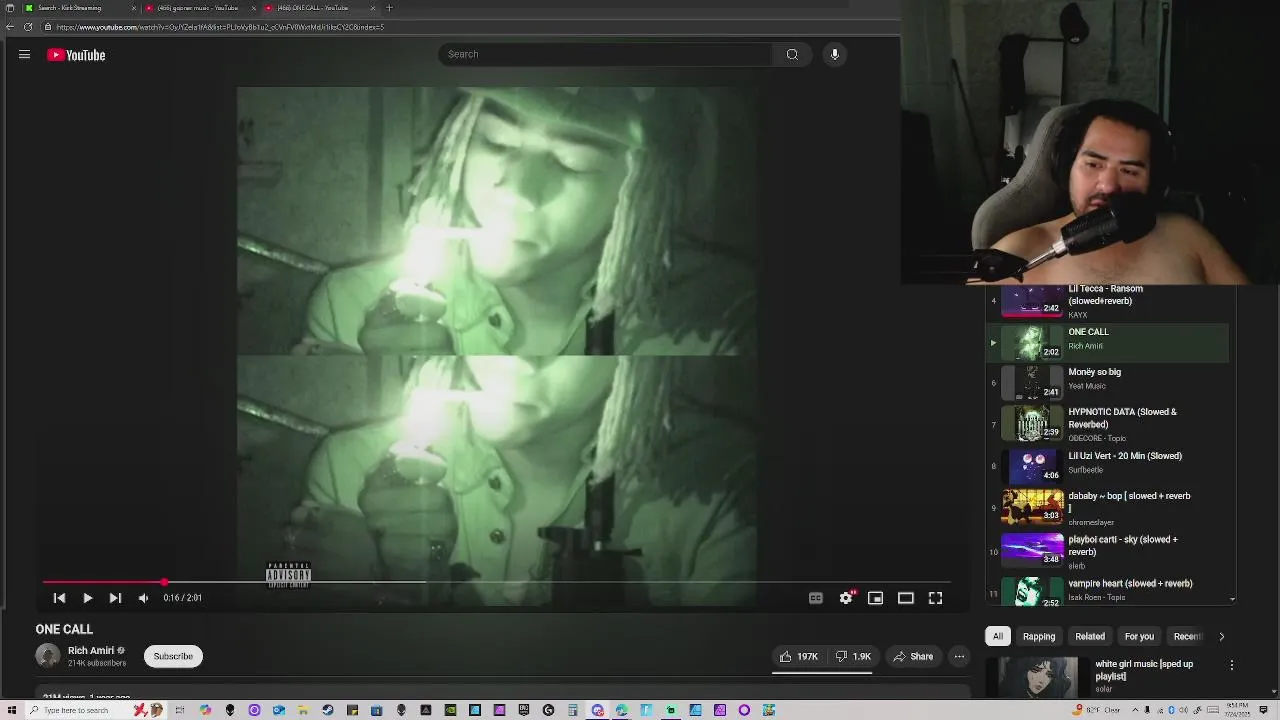Play Lil Tecca - Ransom playlist thumbnail

pyautogui.click(x=1032, y=300)
